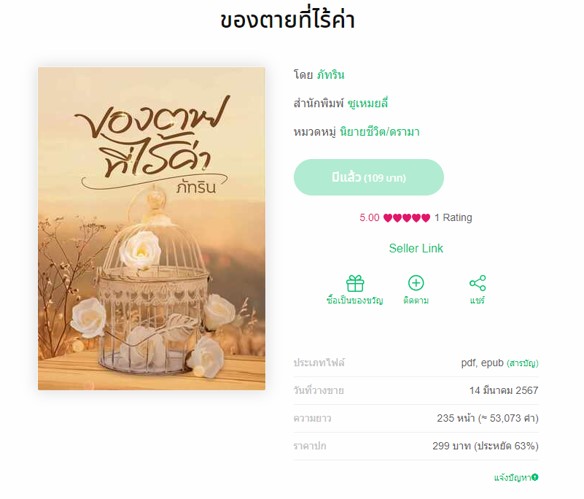584x499 pixels.
Task: Open the สารบัญ table of contents link
Action: (x=523, y=363)
